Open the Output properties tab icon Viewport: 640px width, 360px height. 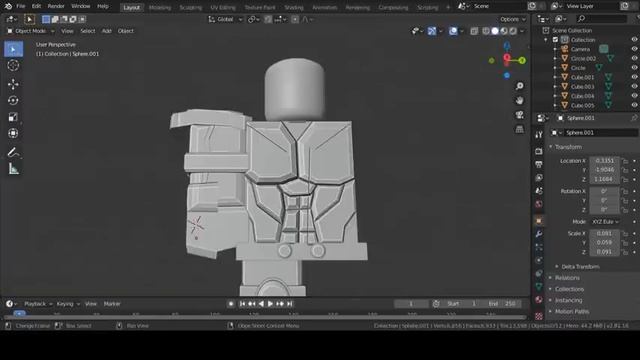click(539, 164)
